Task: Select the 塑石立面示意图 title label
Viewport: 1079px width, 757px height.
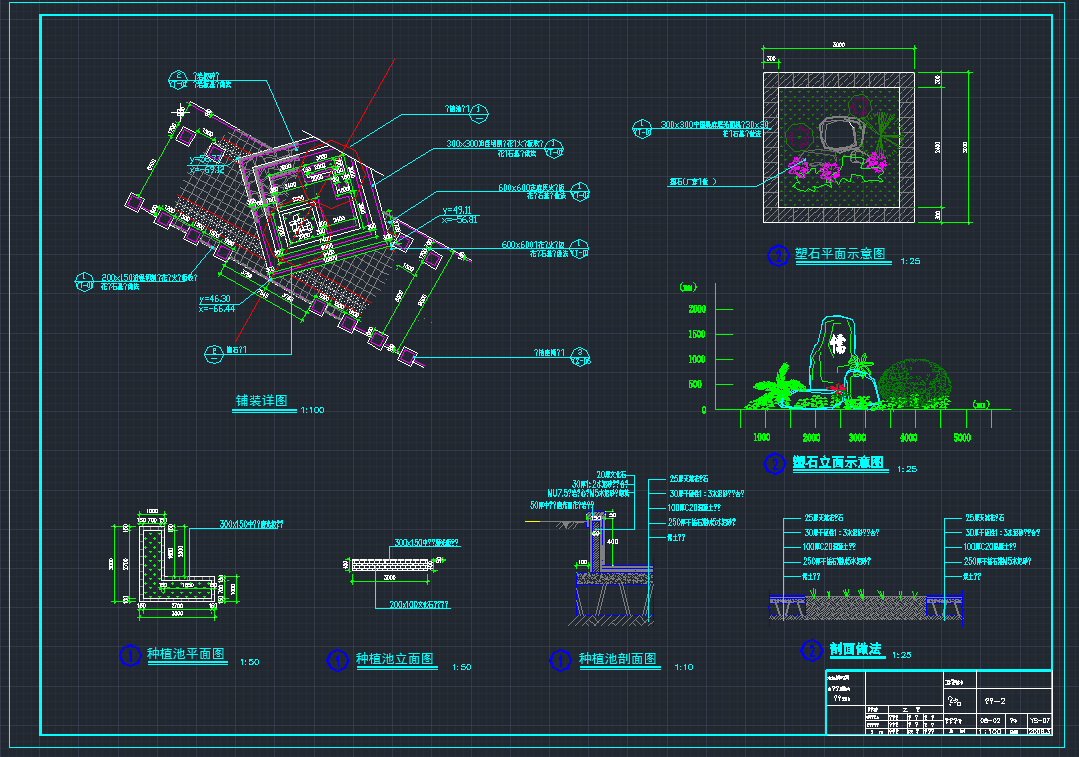Action: [838, 463]
